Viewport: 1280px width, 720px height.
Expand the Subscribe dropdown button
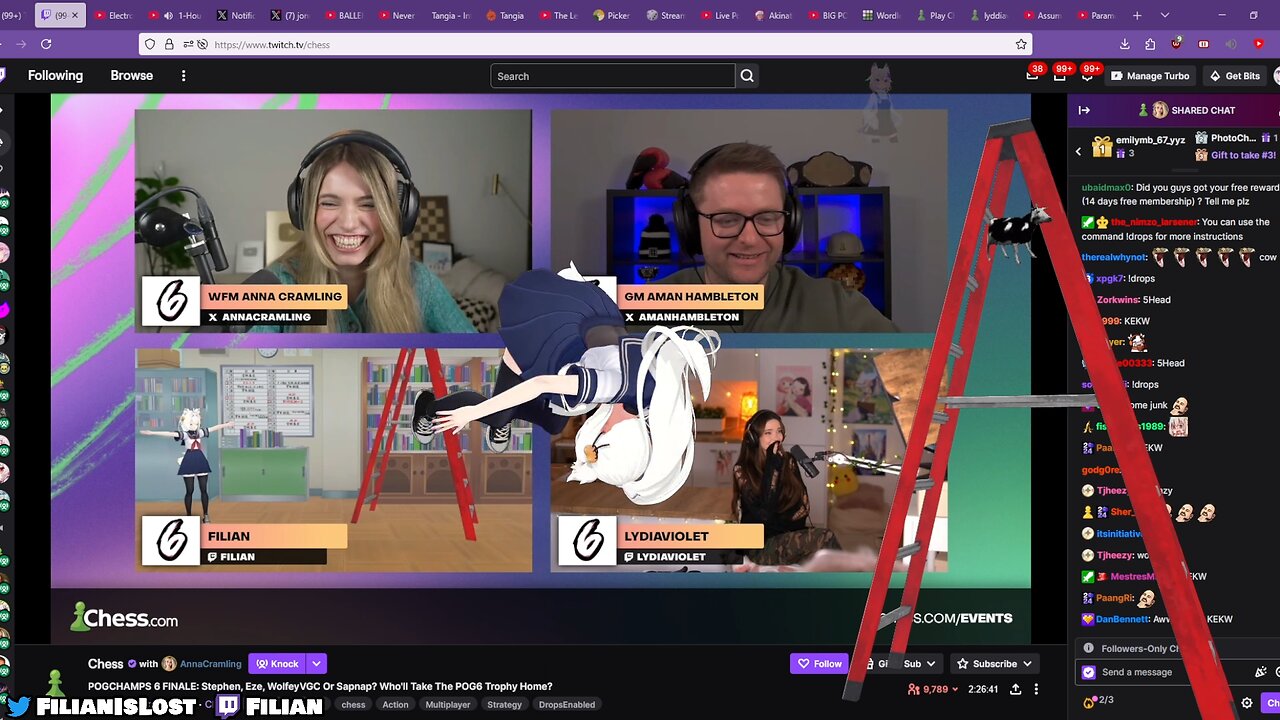(x=1027, y=663)
